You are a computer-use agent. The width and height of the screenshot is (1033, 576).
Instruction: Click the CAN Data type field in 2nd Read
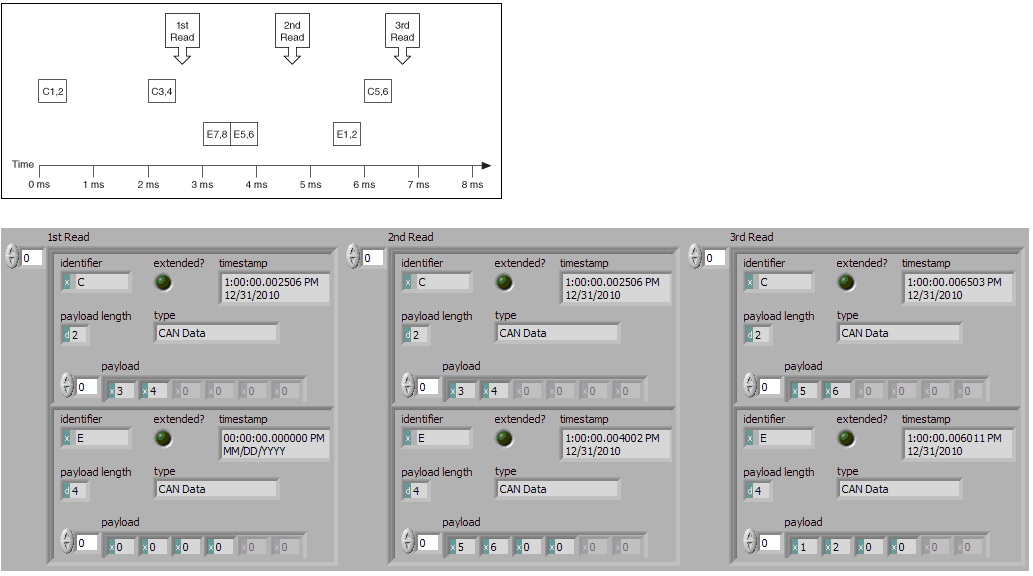[x=557, y=333]
